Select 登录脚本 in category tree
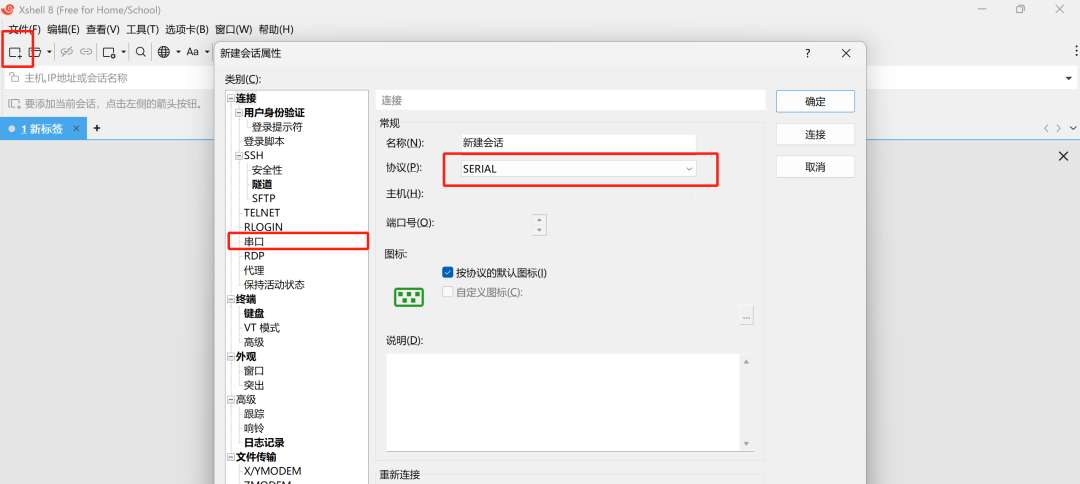 pyautogui.click(x=264, y=141)
